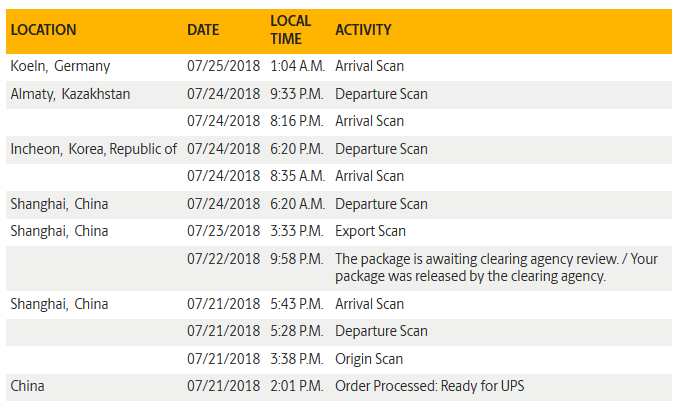This screenshot has width=679, height=410.
Task: Select the 07/25/2018 date cell
Action: pos(223,66)
